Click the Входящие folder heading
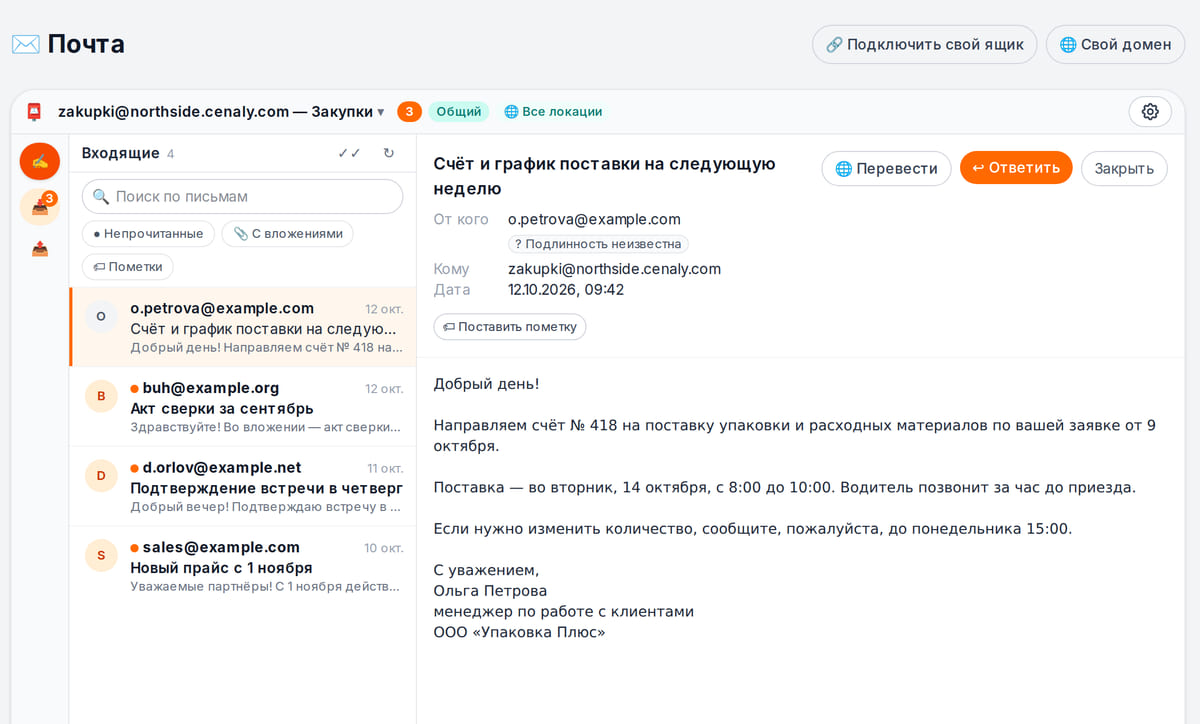Screen dimensions: 1200x724 [121, 153]
